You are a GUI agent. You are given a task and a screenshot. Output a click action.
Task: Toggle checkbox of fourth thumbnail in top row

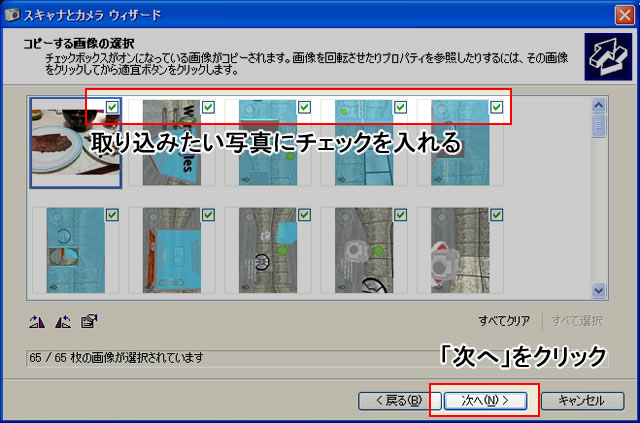point(400,107)
